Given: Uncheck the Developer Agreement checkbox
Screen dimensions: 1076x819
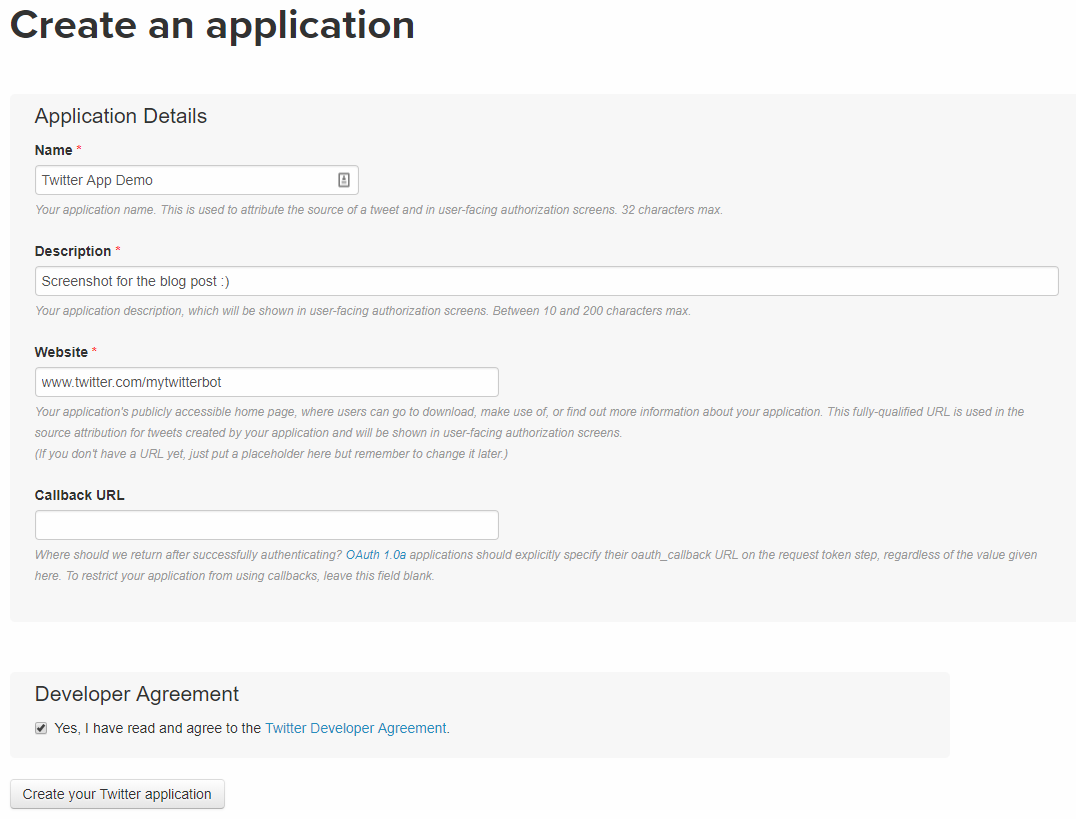Looking at the screenshot, I should click(x=41, y=728).
